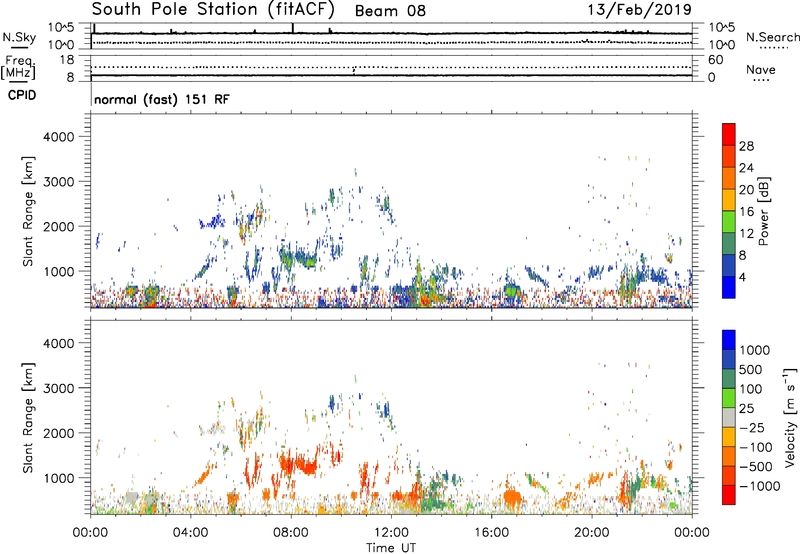The width and height of the screenshot is (800, 554).
Task: Click the "Velocity [m s-1]" colorbar title
Action: point(790,417)
